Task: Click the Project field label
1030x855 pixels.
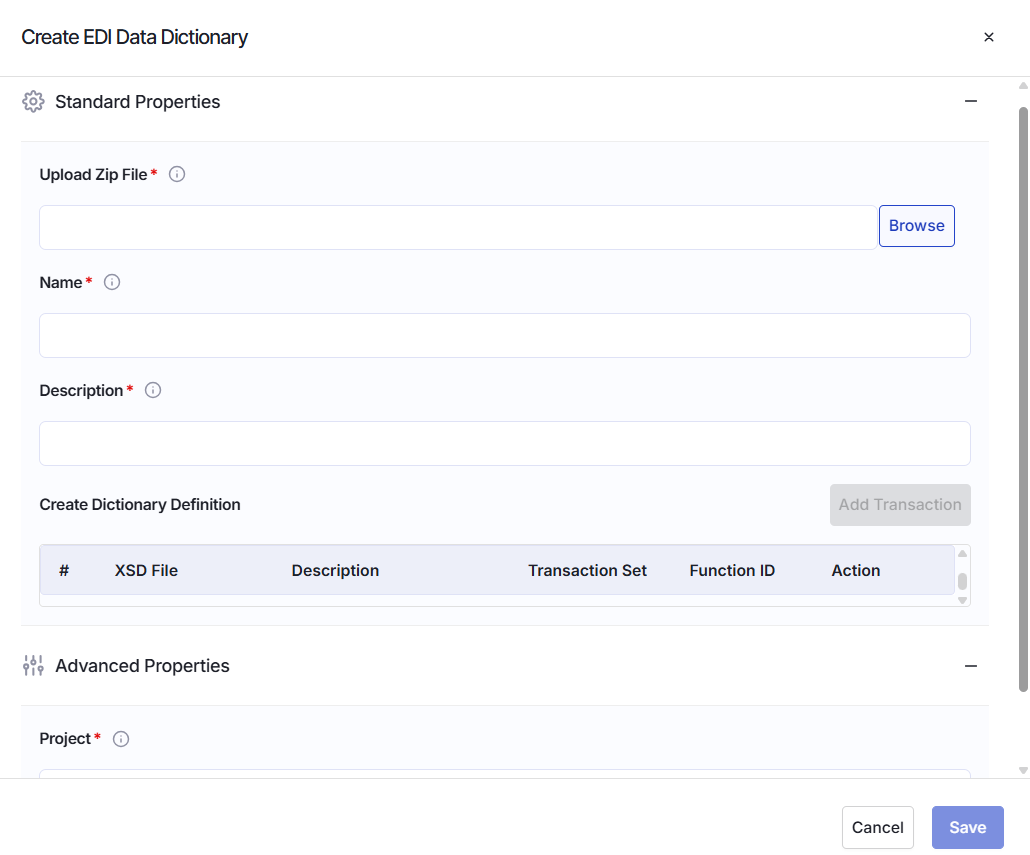Action: [65, 739]
